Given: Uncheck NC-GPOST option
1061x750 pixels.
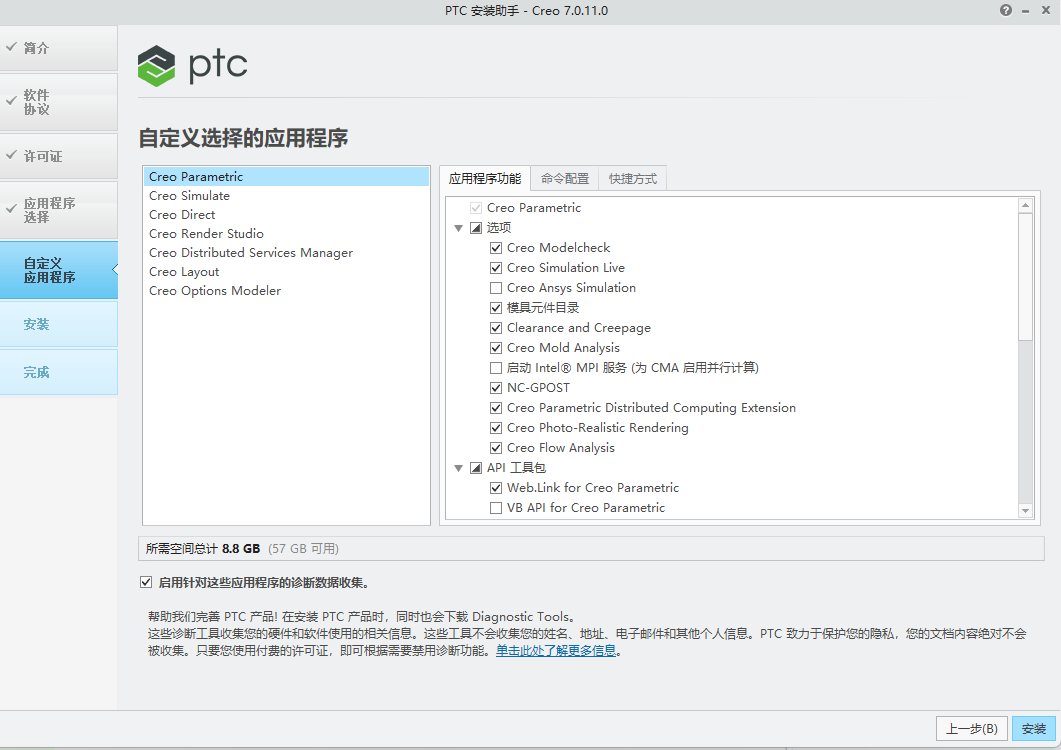Looking at the screenshot, I should (496, 388).
